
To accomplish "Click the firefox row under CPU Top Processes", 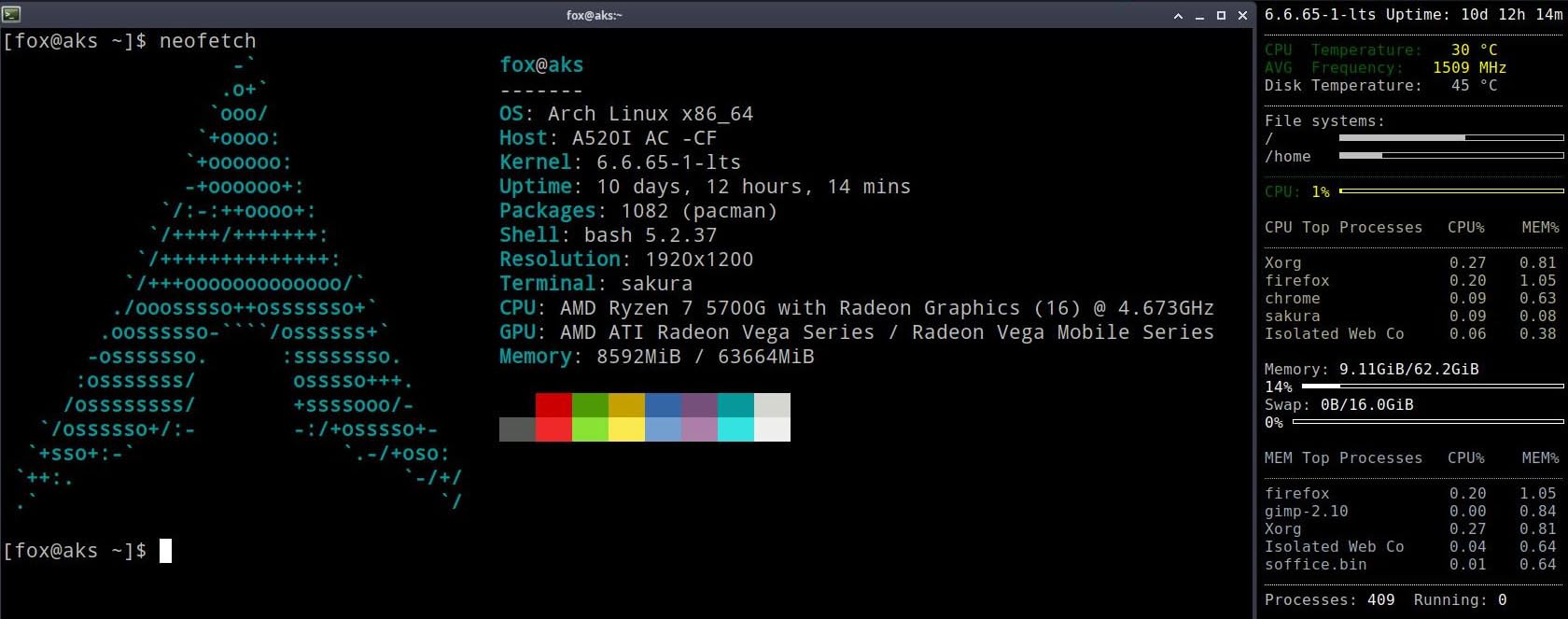I will (1411, 281).
